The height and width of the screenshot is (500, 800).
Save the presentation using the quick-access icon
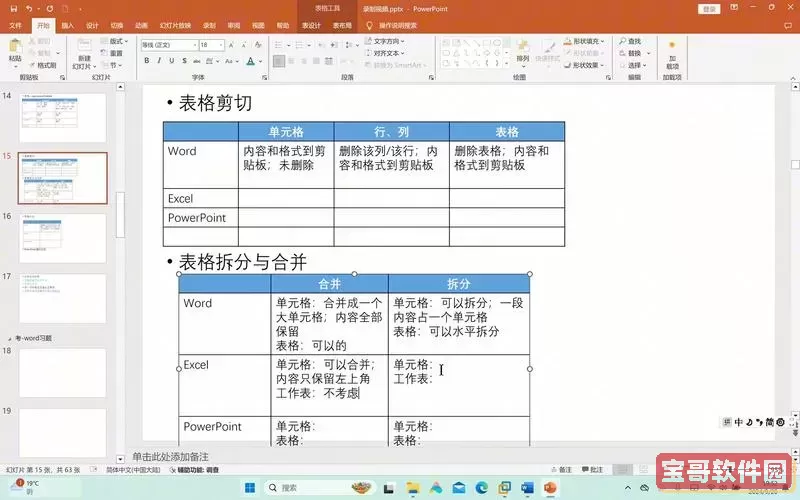pyautogui.click(x=14, y=9)
